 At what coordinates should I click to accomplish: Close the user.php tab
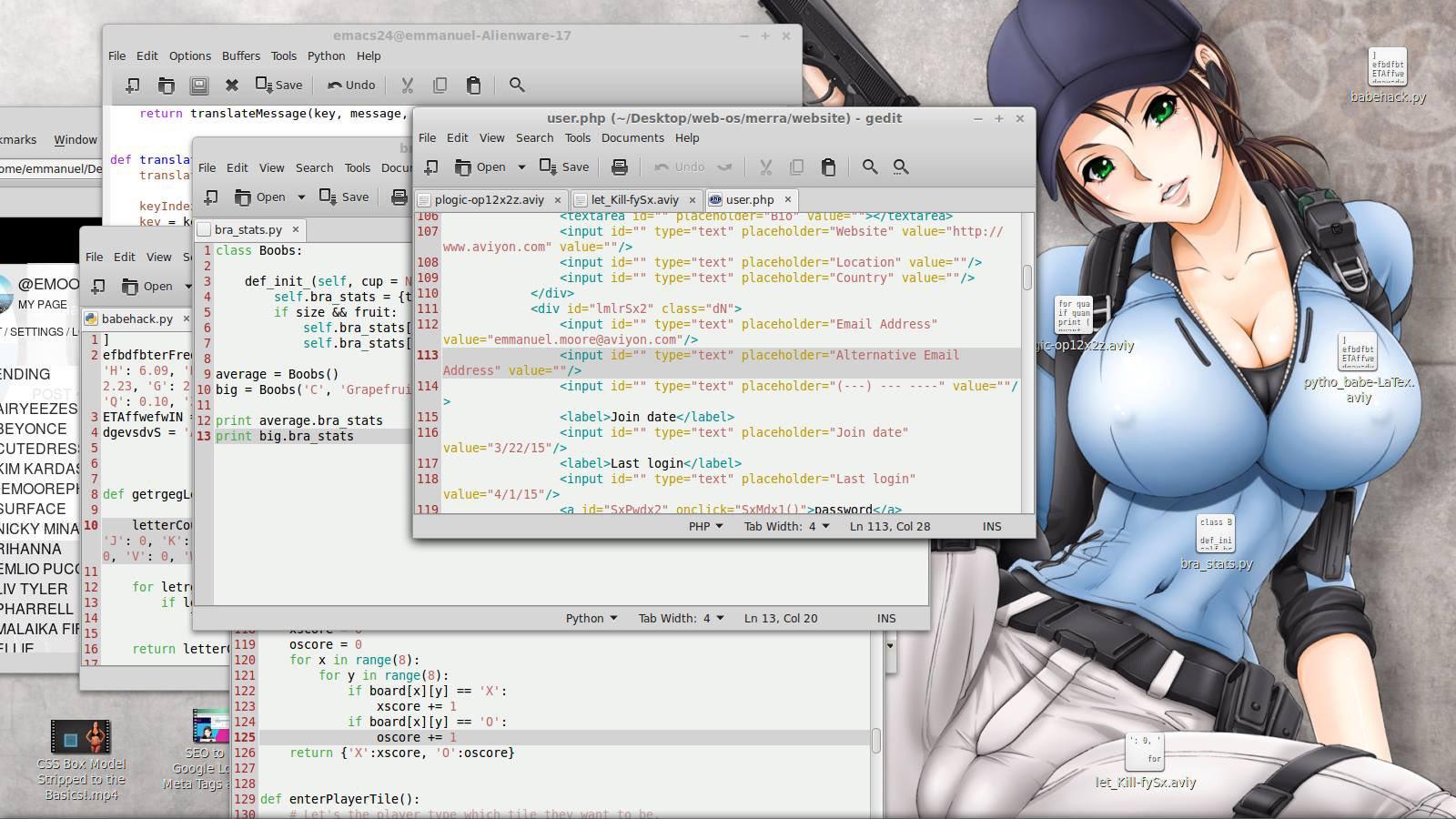788,200
